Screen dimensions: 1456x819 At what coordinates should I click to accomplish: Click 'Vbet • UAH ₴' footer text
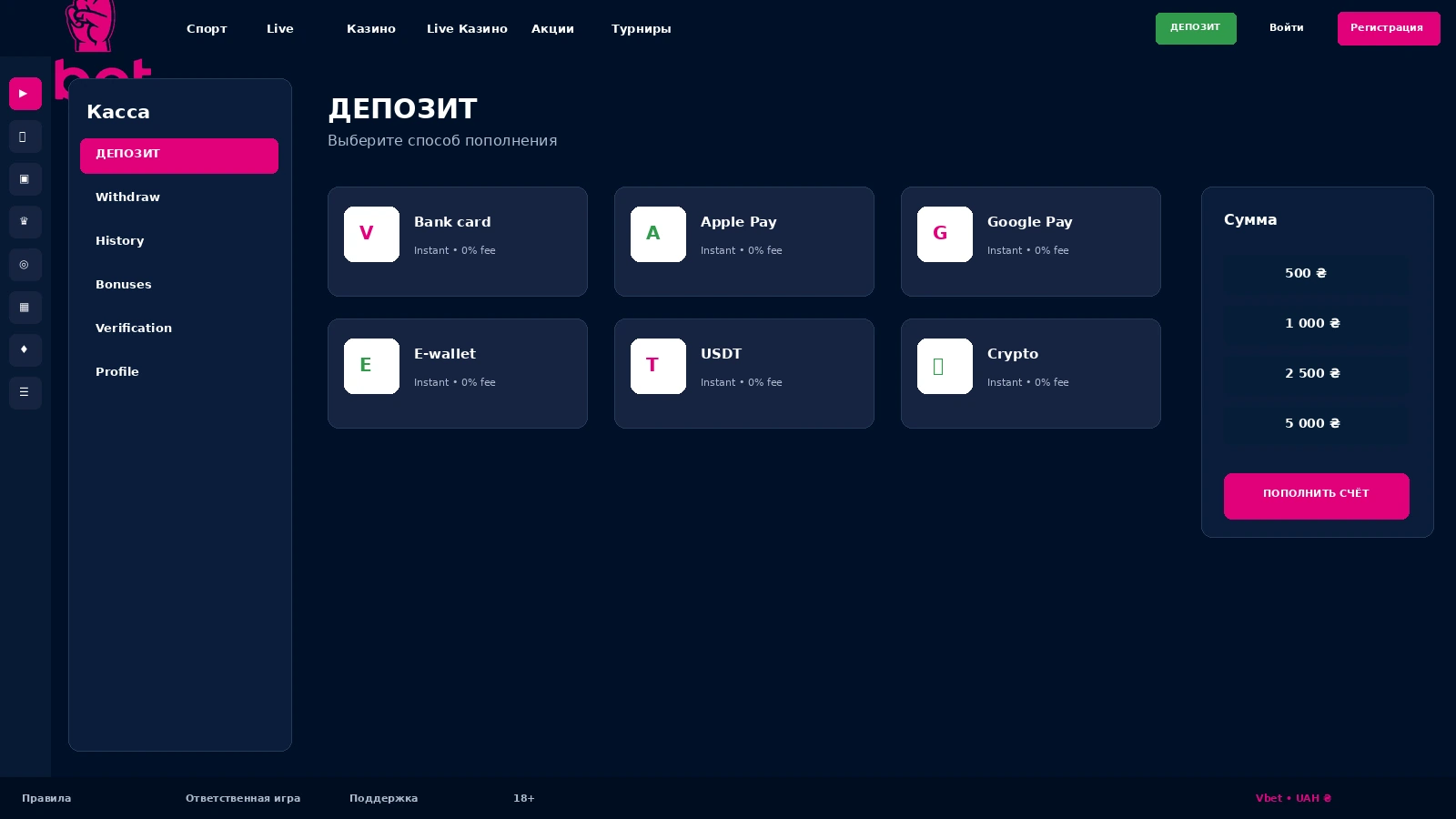[1293, 799]
